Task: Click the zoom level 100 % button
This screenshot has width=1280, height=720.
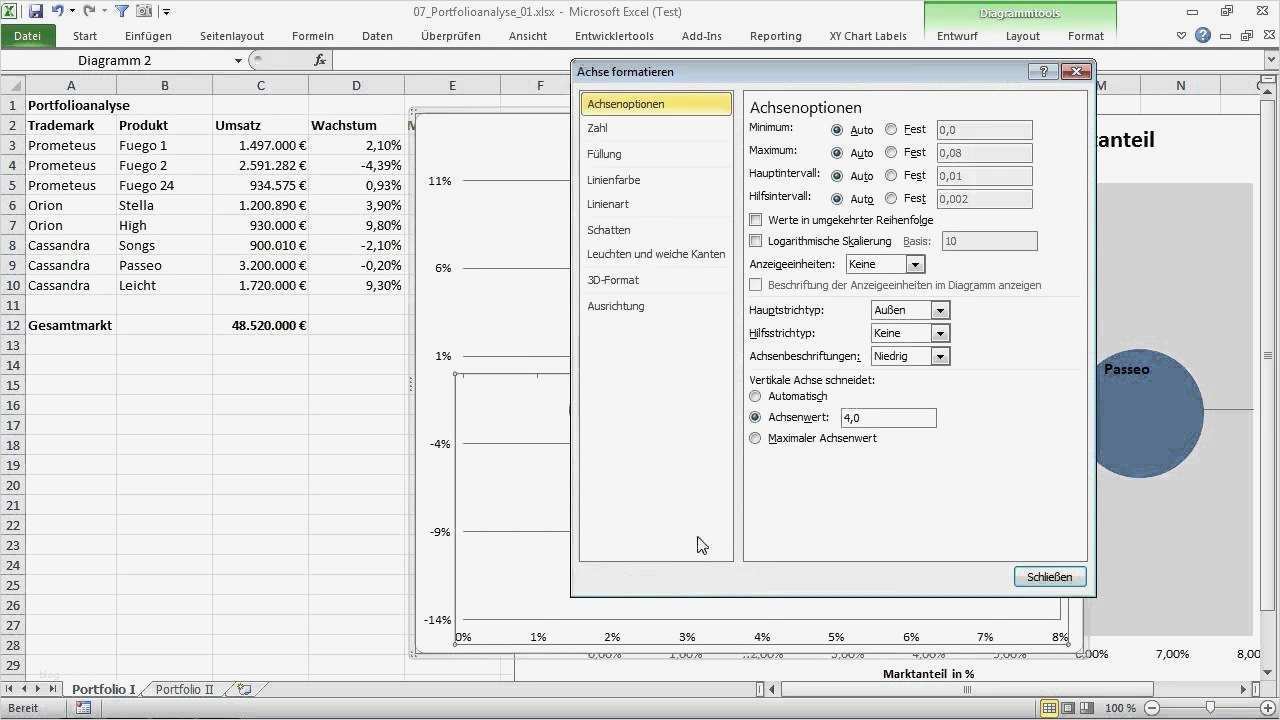Action: [x=1120, y=708]
